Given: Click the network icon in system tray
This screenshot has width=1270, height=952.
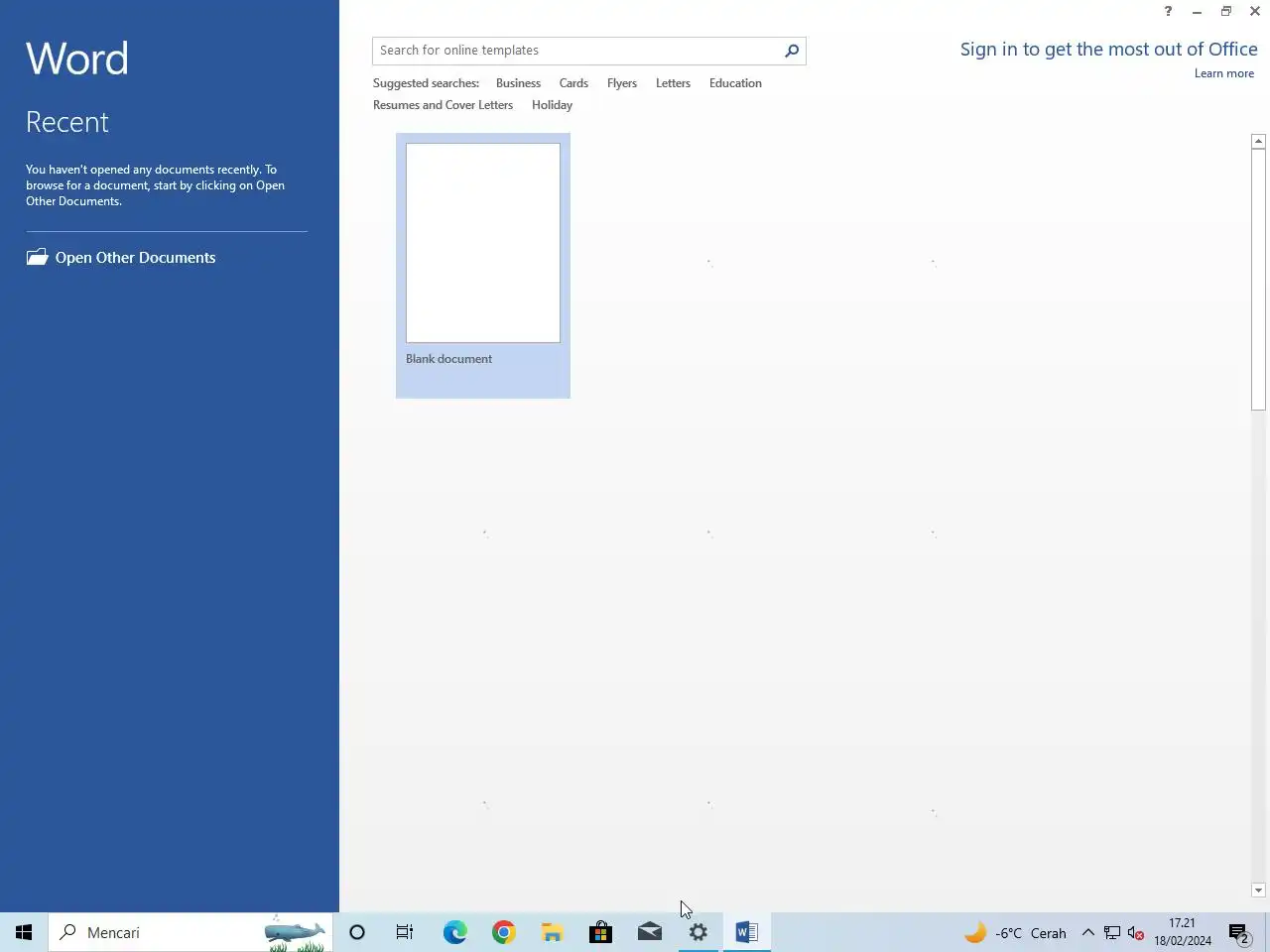Looking at the screenshot, I should pyautogui.click(x=1112, y=932).
